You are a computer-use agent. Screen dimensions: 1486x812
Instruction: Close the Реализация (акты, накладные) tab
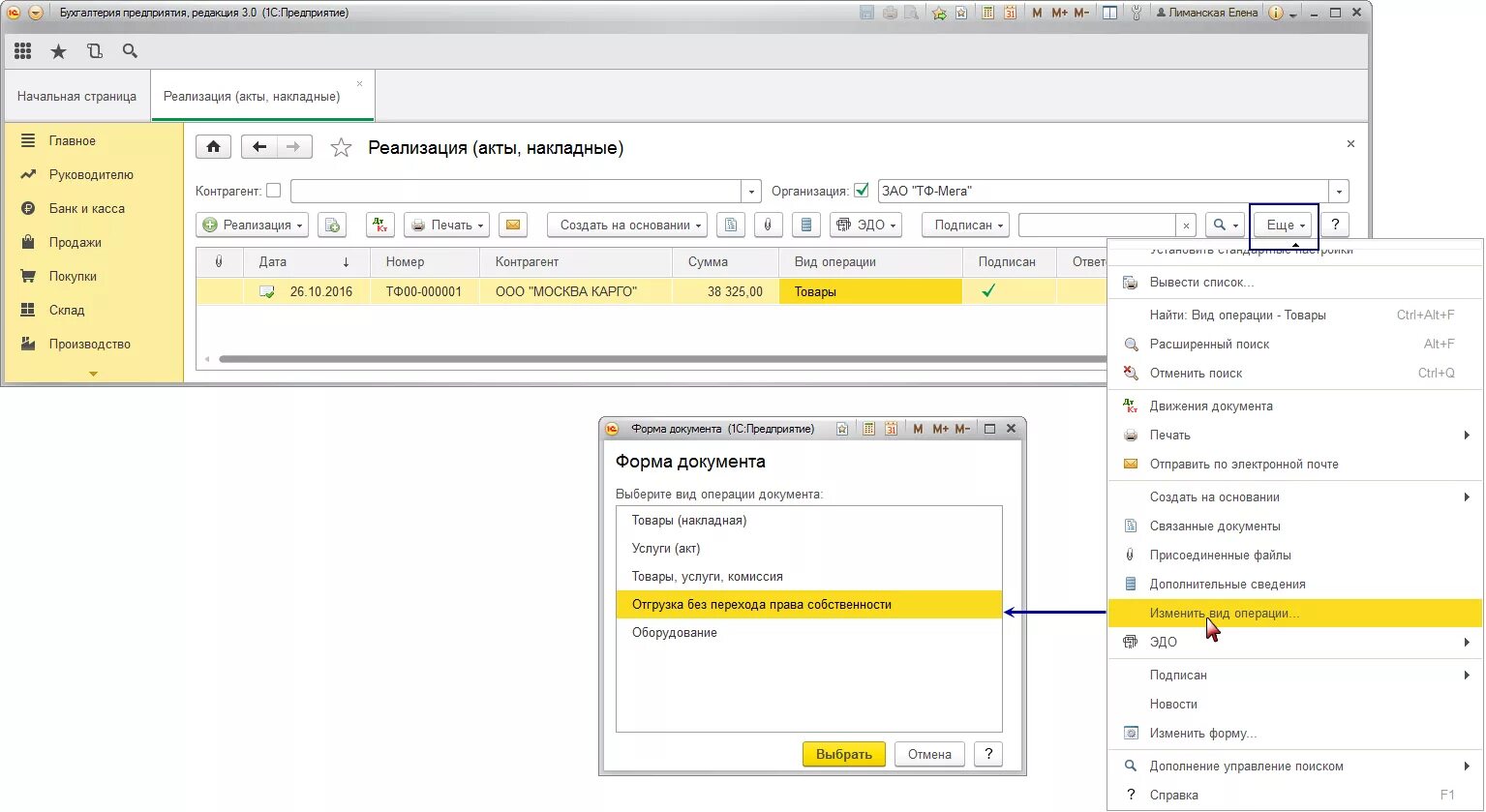pos(359,84)
